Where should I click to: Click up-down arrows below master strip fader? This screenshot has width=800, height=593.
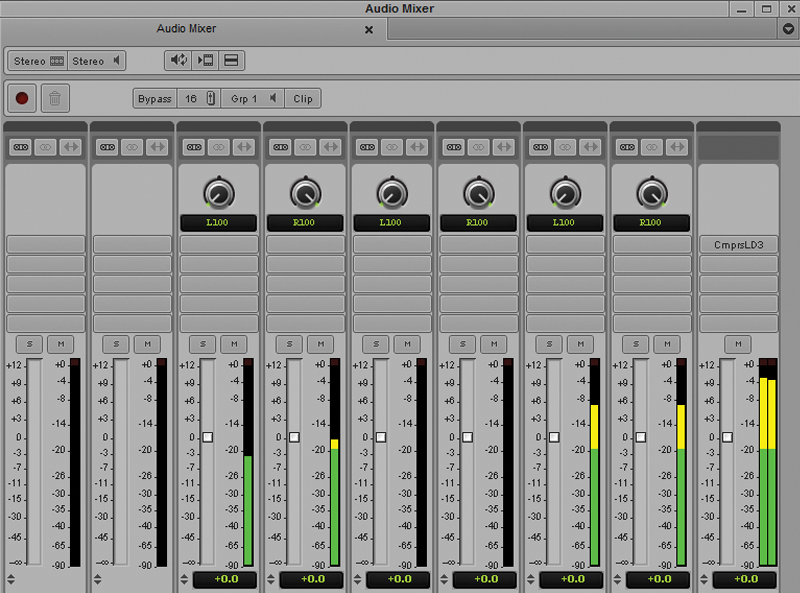point(704,579)
